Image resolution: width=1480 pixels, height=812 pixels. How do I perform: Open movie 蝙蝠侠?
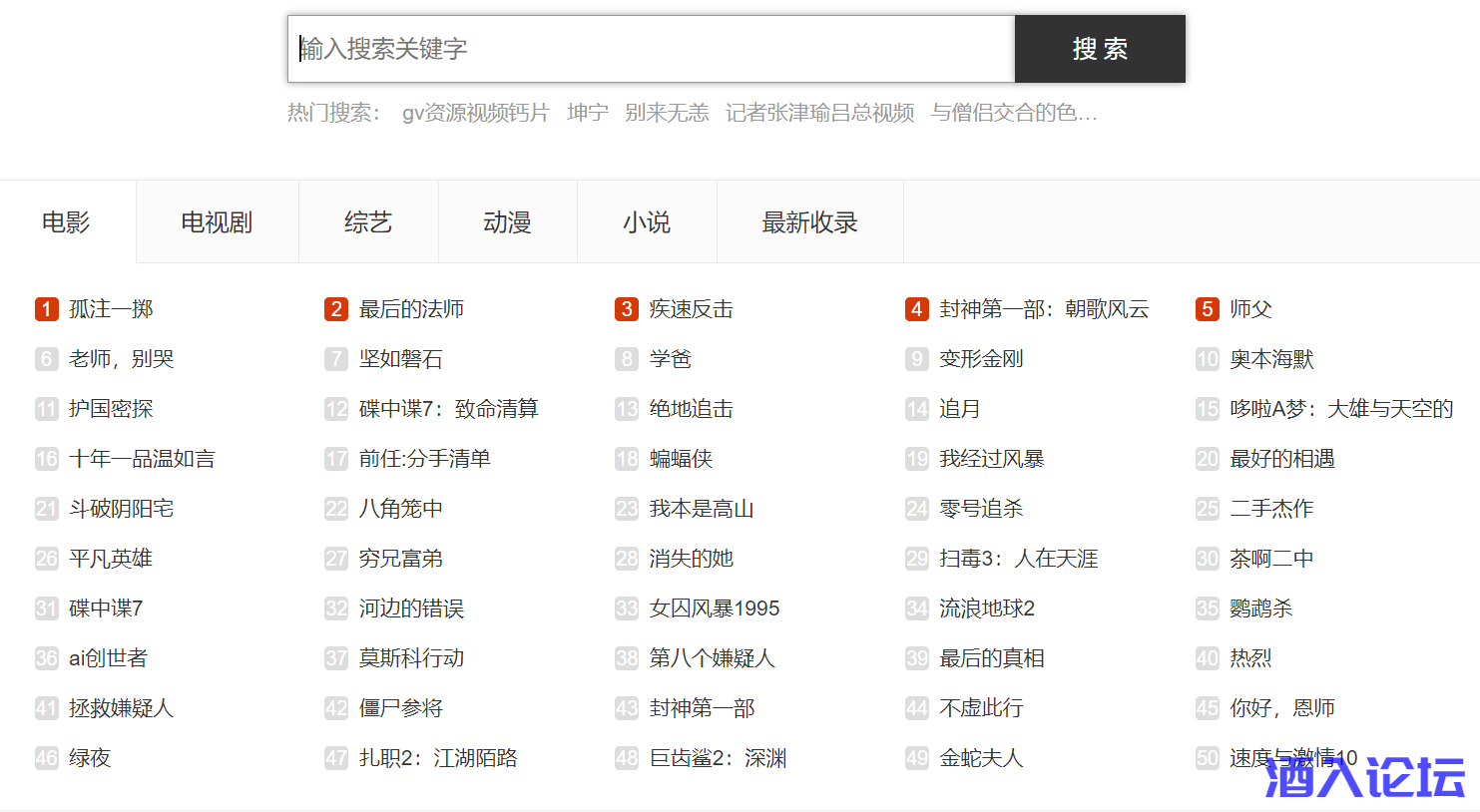[x=682, y=459]
